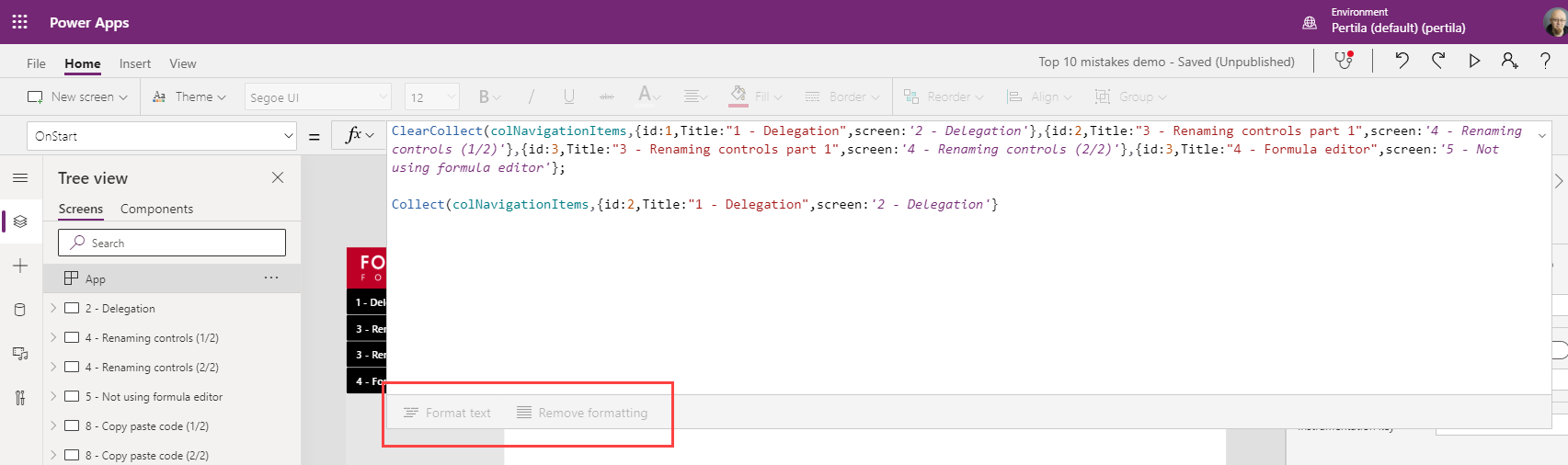Screen dimensions: 1568x465
Task: Open the app launcher waffle icon
Action: pyautogui.click(x=19, y=21)
